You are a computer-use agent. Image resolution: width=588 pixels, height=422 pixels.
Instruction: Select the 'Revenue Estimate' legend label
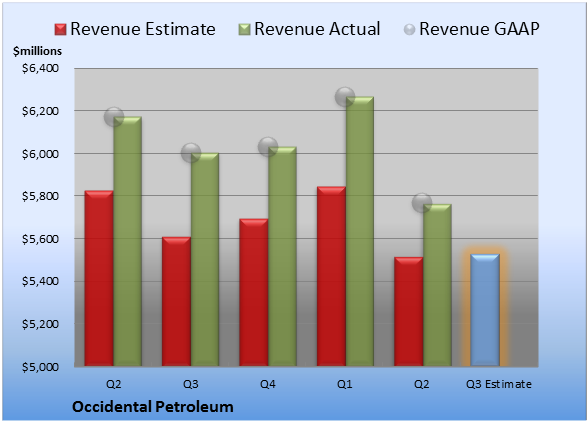[143, 29]
